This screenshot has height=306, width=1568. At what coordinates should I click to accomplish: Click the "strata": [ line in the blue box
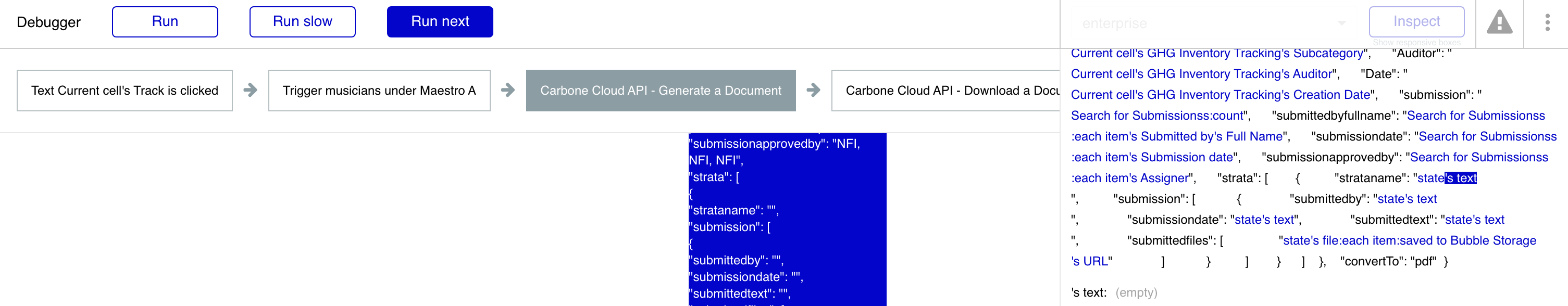[x=714, y=177]
